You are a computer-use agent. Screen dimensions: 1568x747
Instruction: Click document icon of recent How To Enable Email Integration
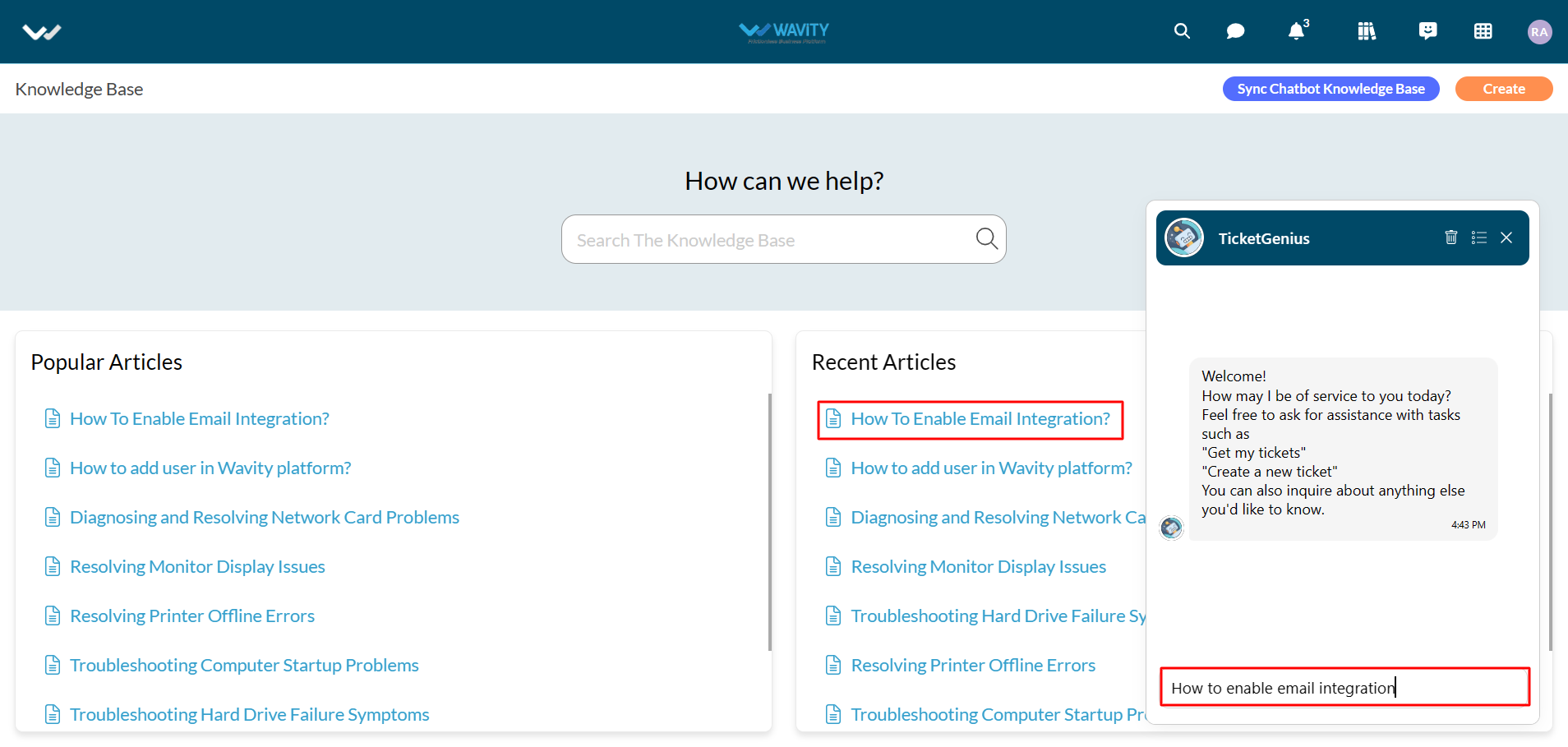coord(833,419)
